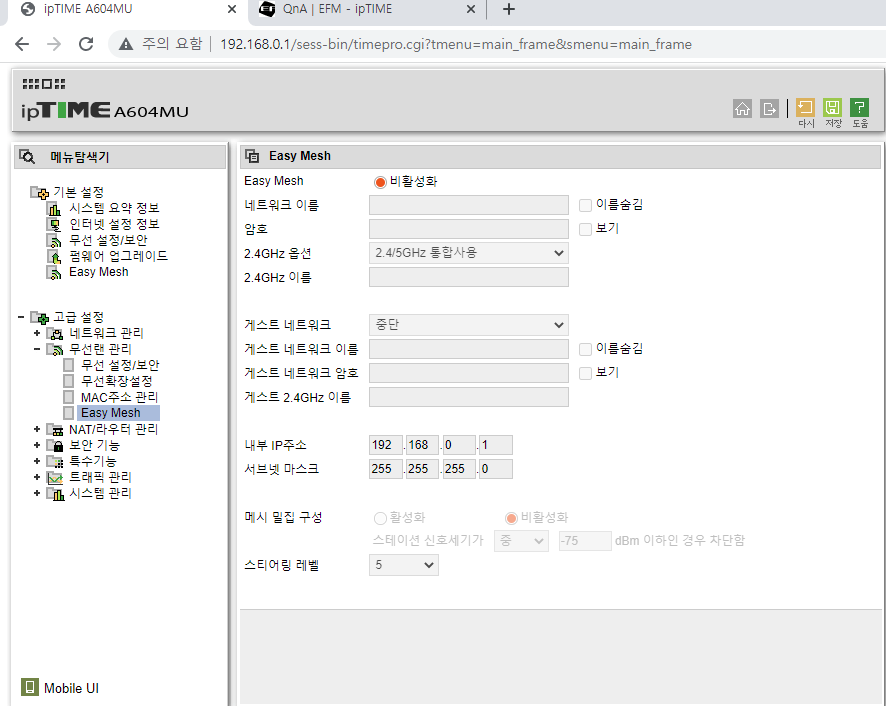This screenshot has width=886, height=706.
Task: Switch to the QnA | EFM - ipTIME tab
Action: [367, 10]
